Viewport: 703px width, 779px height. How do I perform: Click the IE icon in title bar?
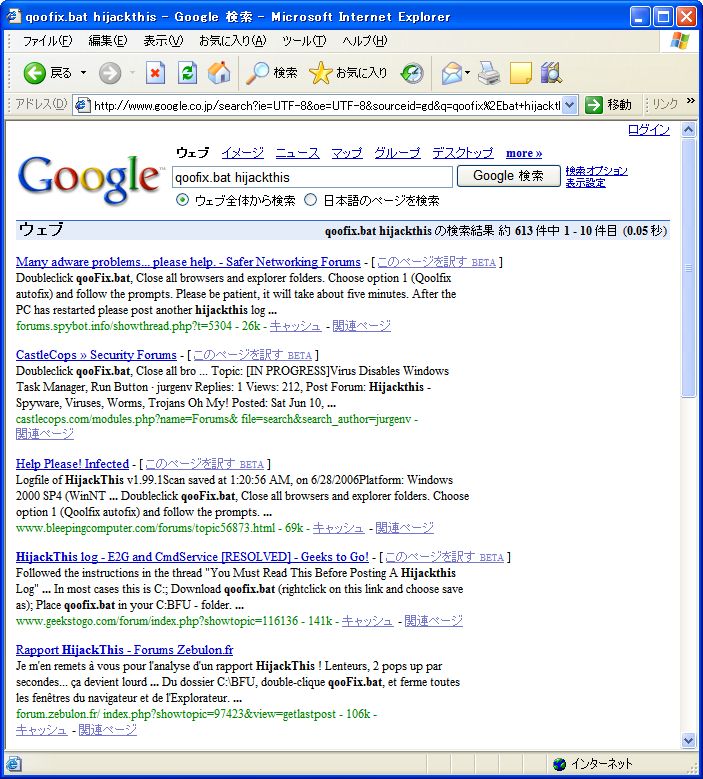point(14,16)
